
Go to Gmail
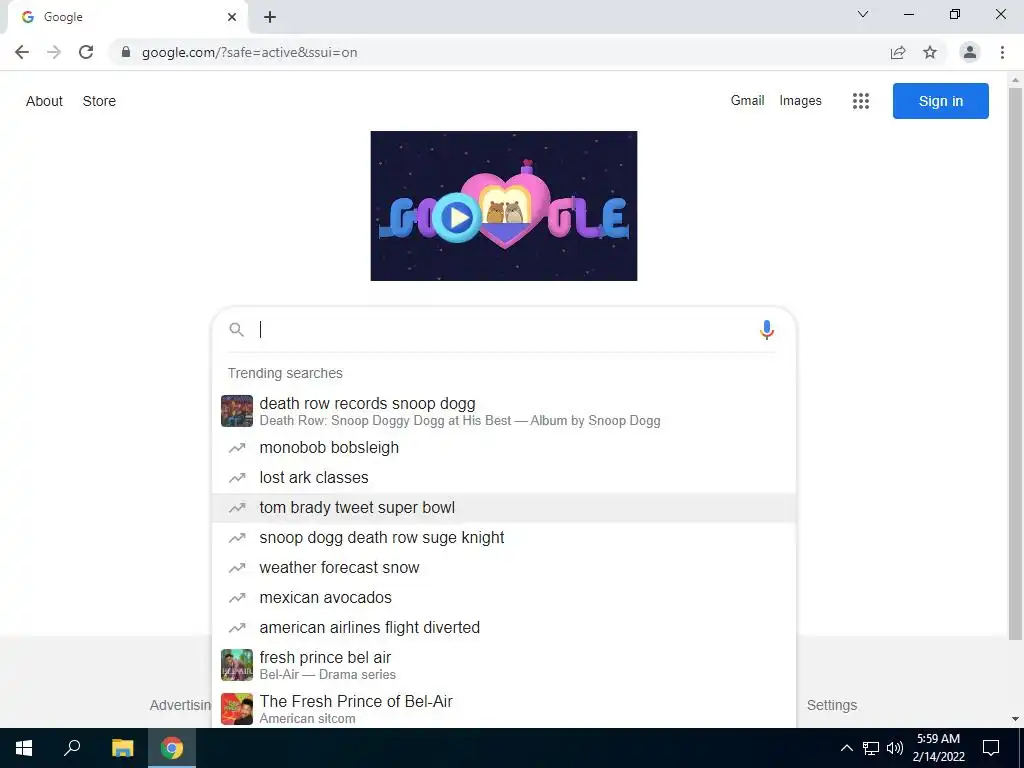click(748, 101)
